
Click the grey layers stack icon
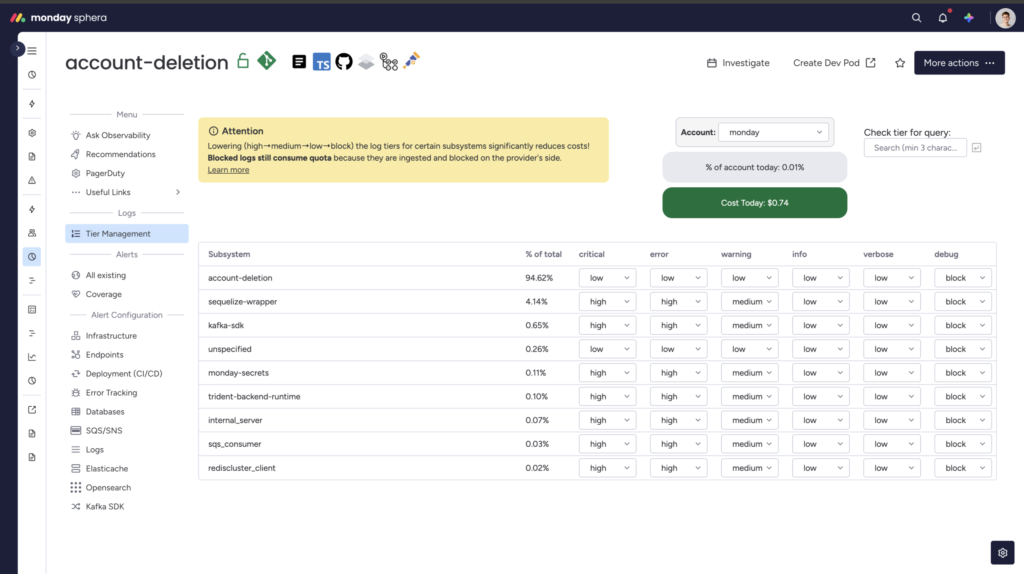[366, 62]
